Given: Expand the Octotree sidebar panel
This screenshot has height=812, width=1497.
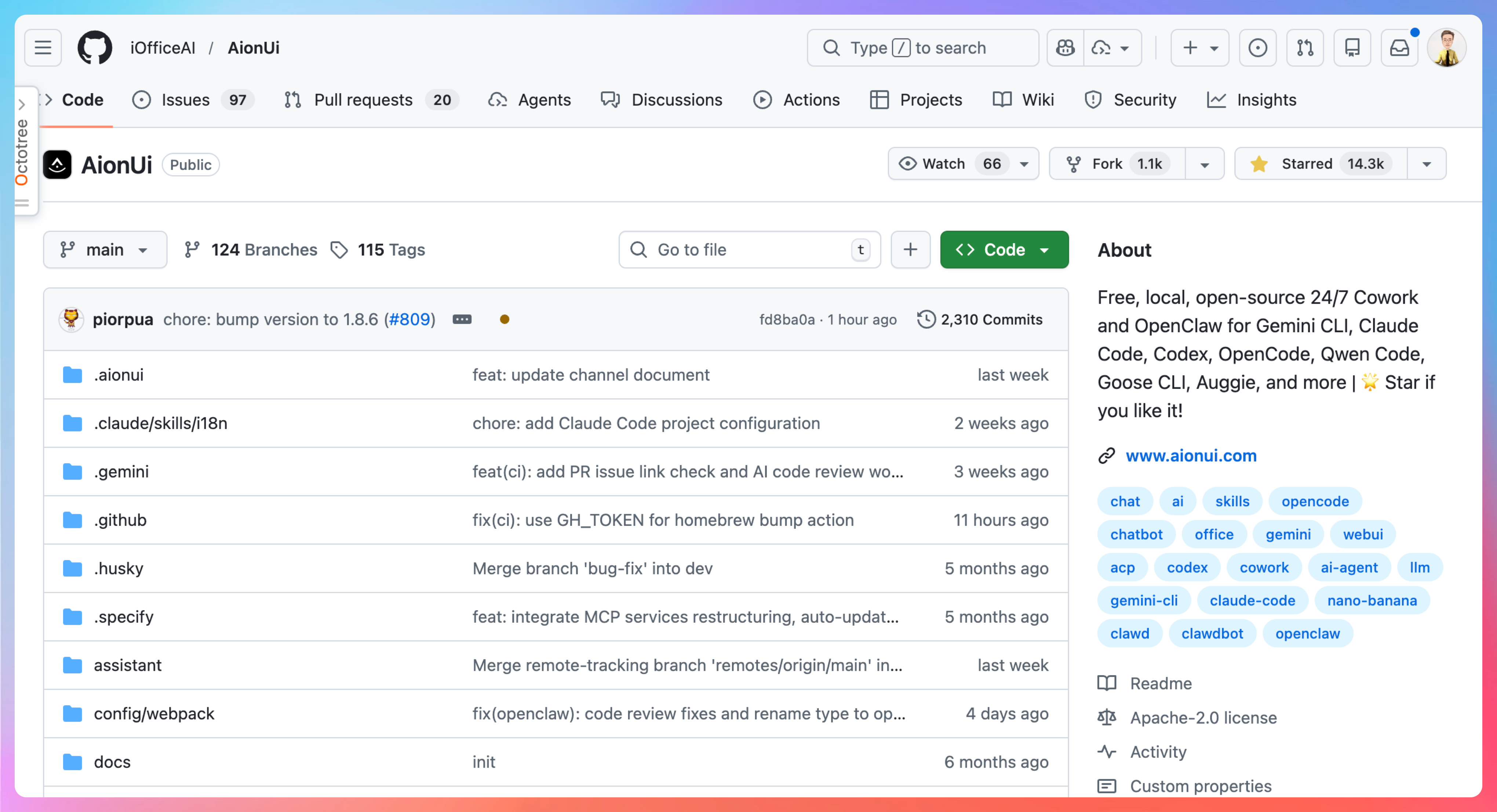Looking at the screenshot, I should tap(22, 105).
